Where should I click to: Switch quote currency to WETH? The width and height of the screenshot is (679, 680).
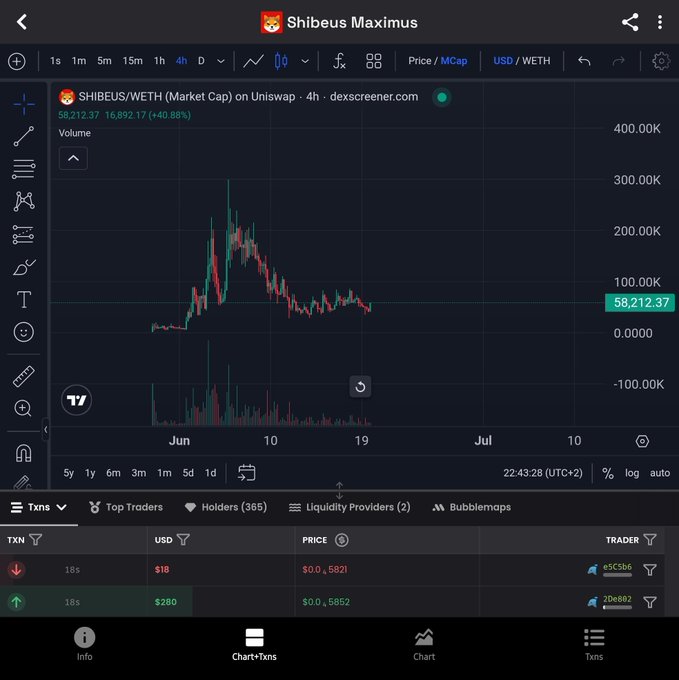(536, 61)
